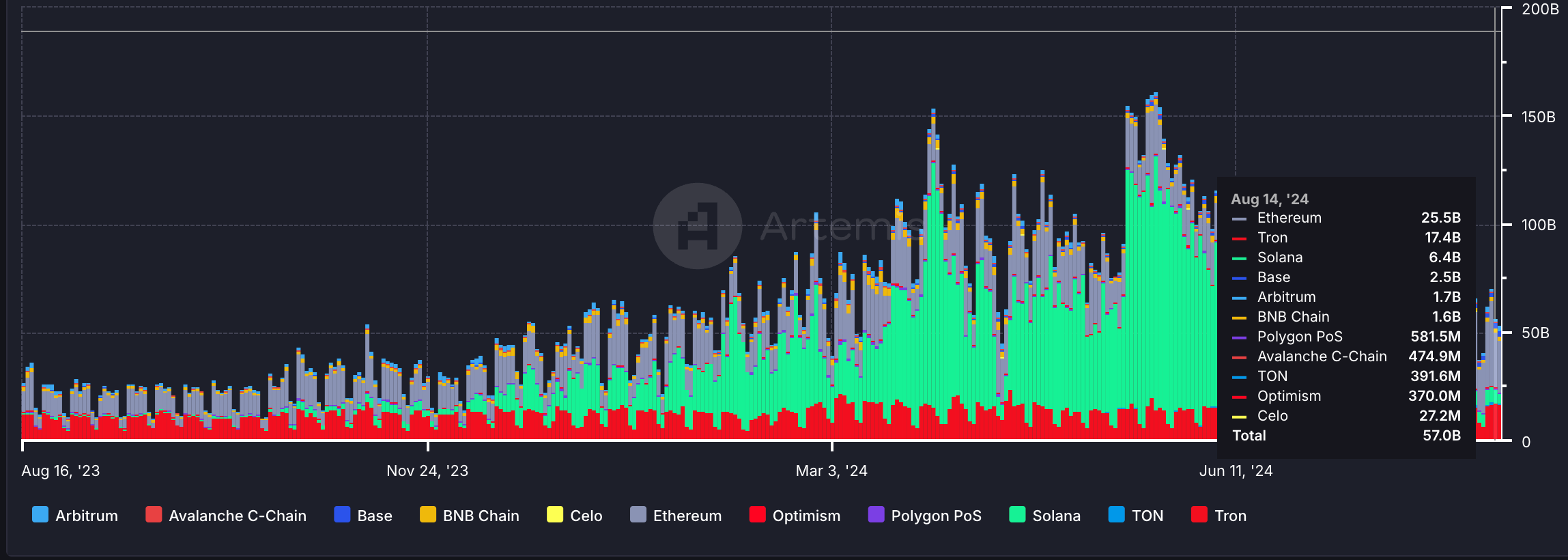Click the Aug 16, '23 start date label
Screen dimensions: 1568x560
coord(61,471)
